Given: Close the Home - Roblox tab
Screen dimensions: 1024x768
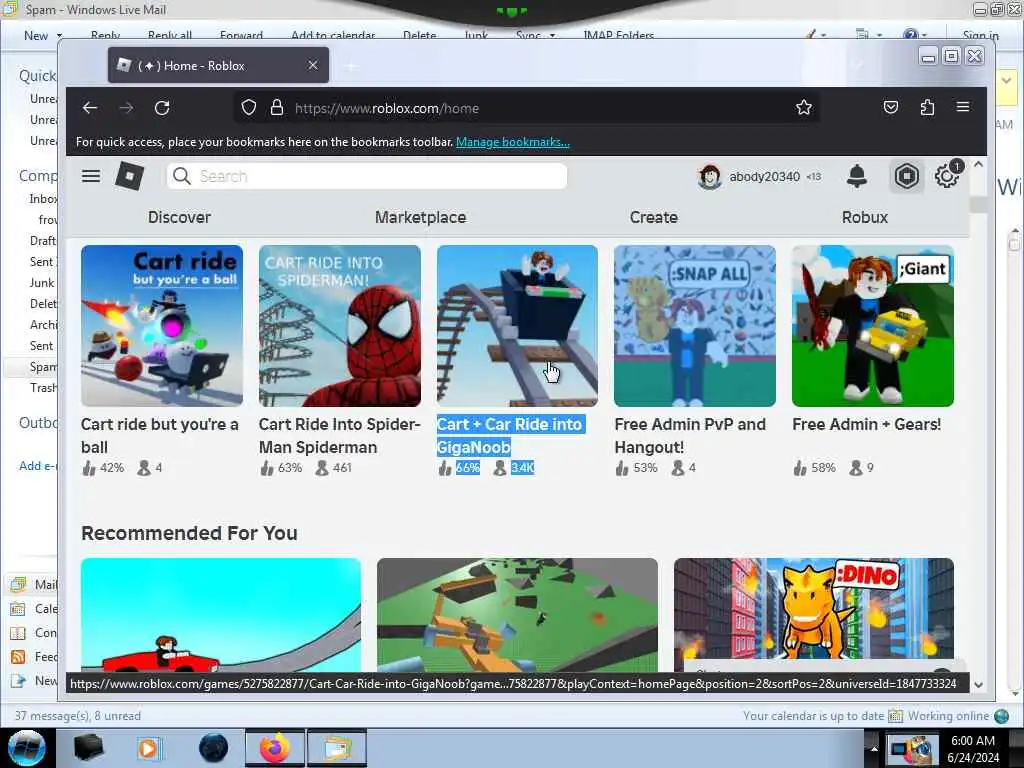Looking at the screenshot, I should point(313,65).
